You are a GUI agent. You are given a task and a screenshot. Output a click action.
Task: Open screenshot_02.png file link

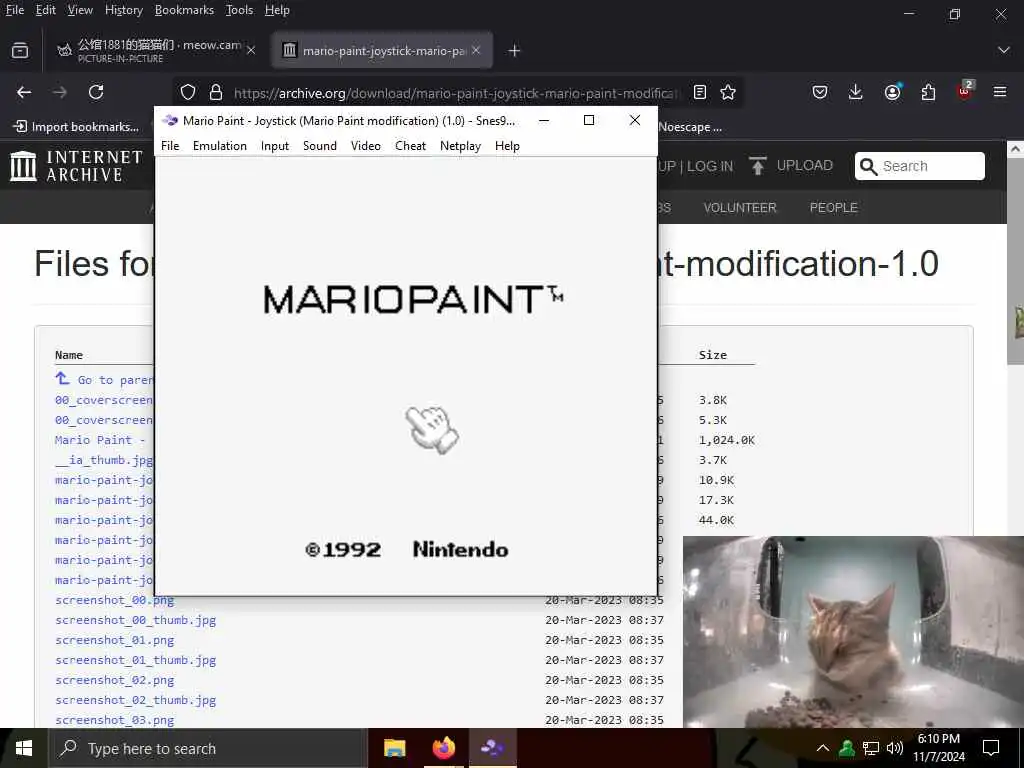click(115, 680)
